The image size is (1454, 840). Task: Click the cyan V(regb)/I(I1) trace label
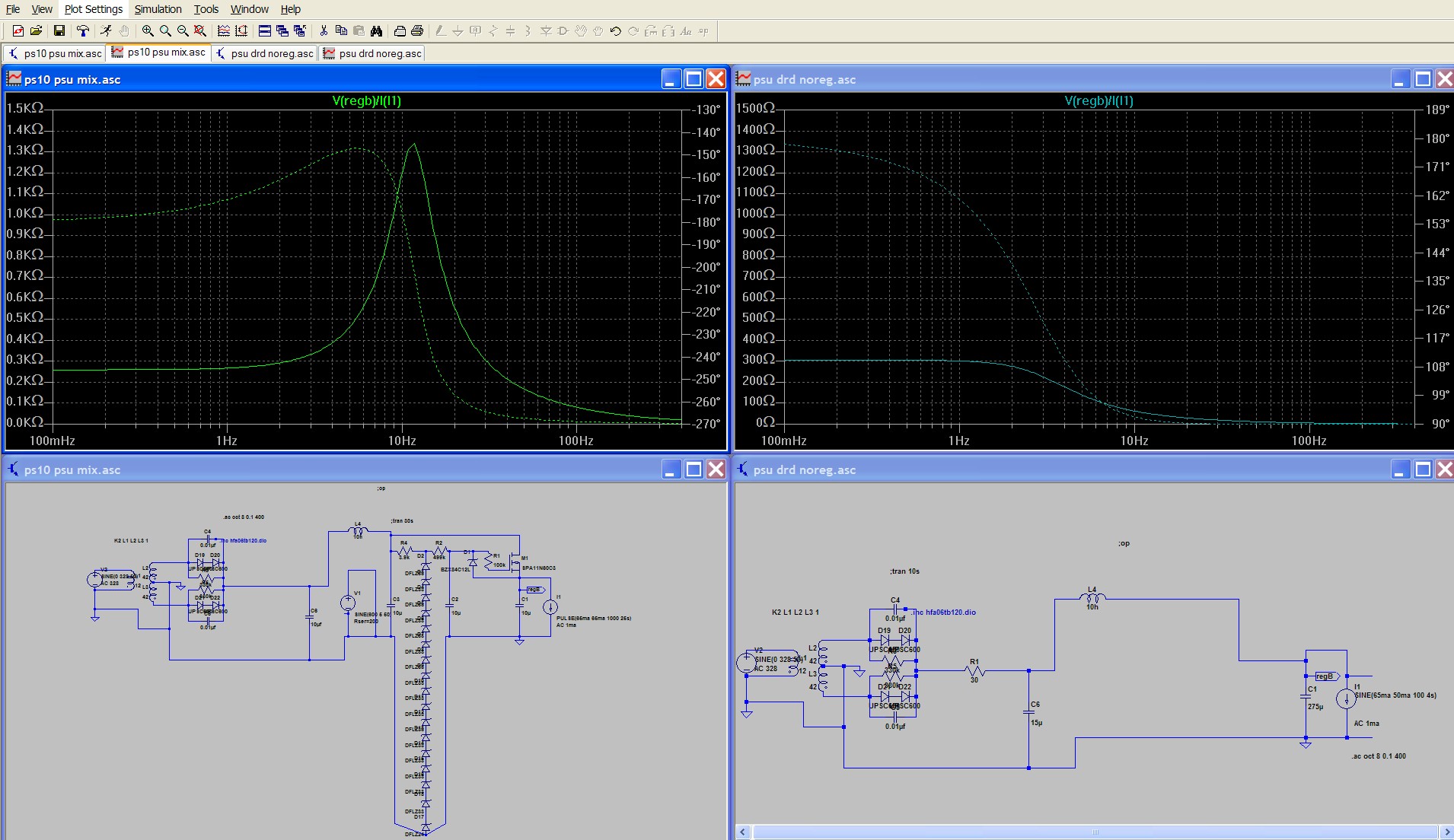[1098, 100]
